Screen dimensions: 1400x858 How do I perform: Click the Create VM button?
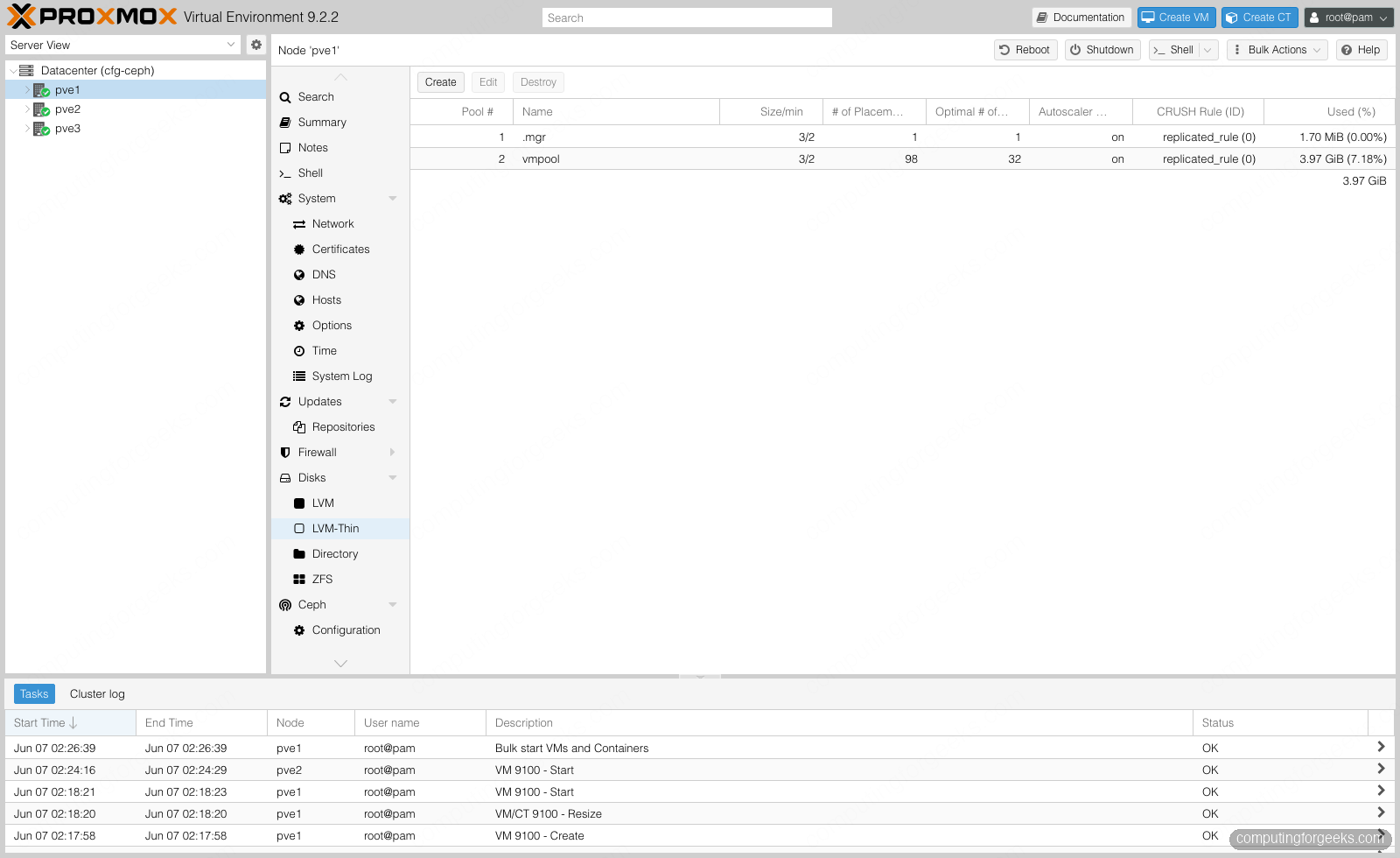pyautogui.click(x=1176, y=18)
